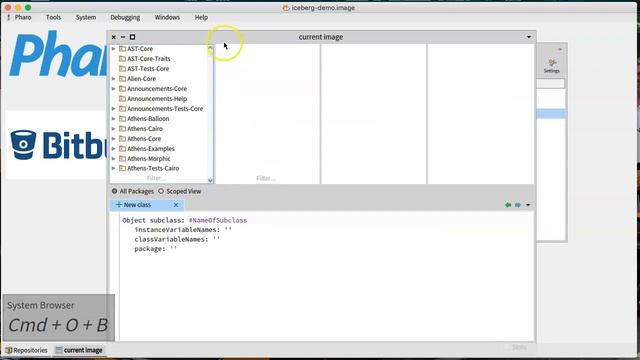Image resolution: width=640 pixels, height=360 pixels.
Task: Open the Tools menu
Action: [53, 17]
